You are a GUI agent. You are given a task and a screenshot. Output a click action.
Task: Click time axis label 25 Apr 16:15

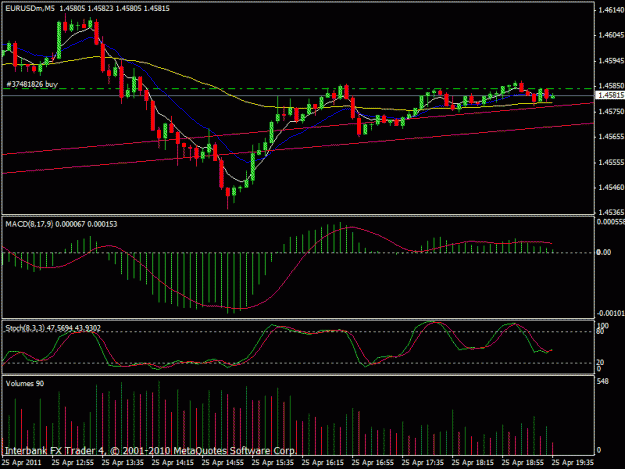coord(322,462)
